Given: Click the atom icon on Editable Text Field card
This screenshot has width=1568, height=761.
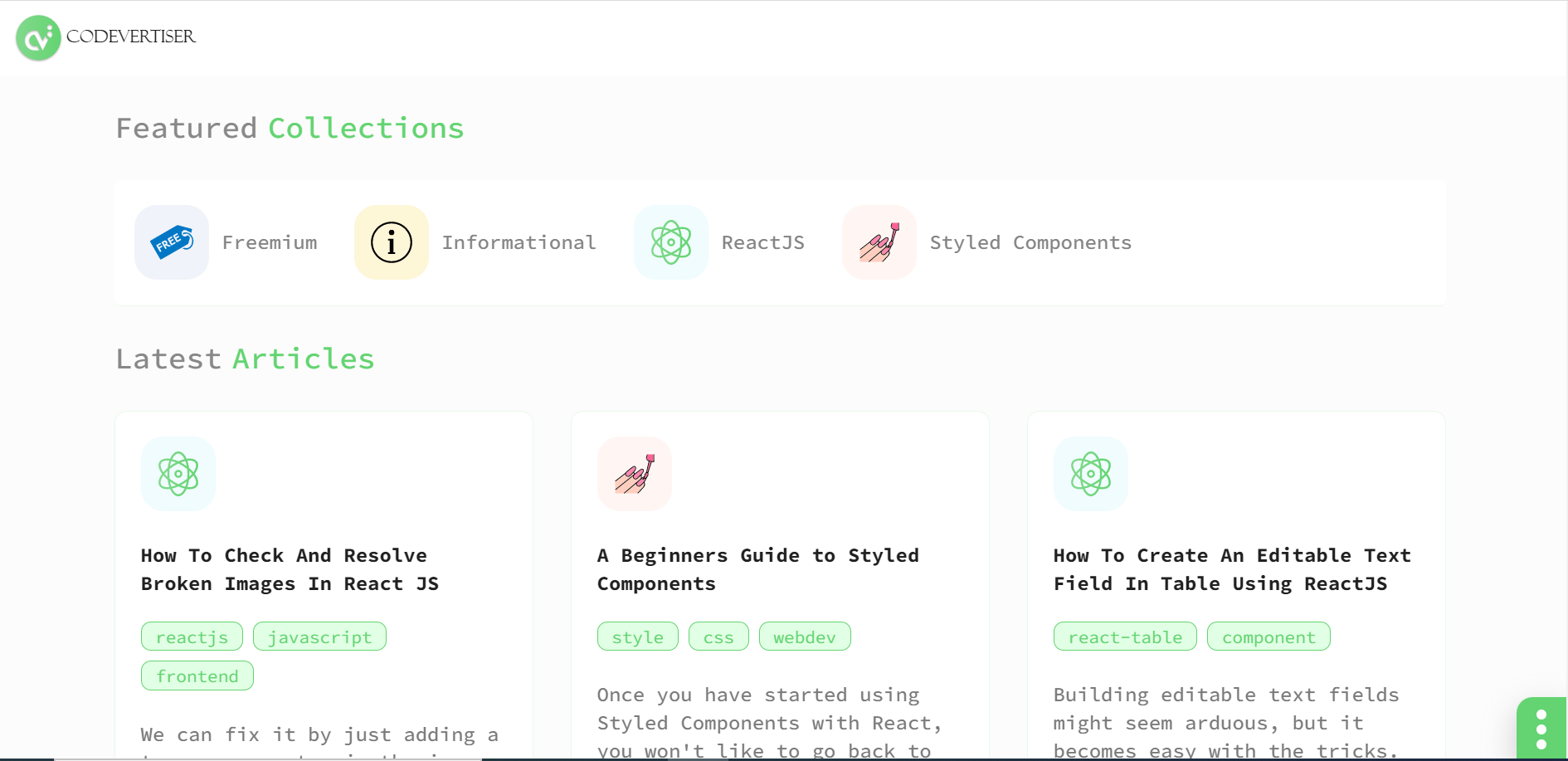Looking at the screenshot, I should coord(1091,474).
